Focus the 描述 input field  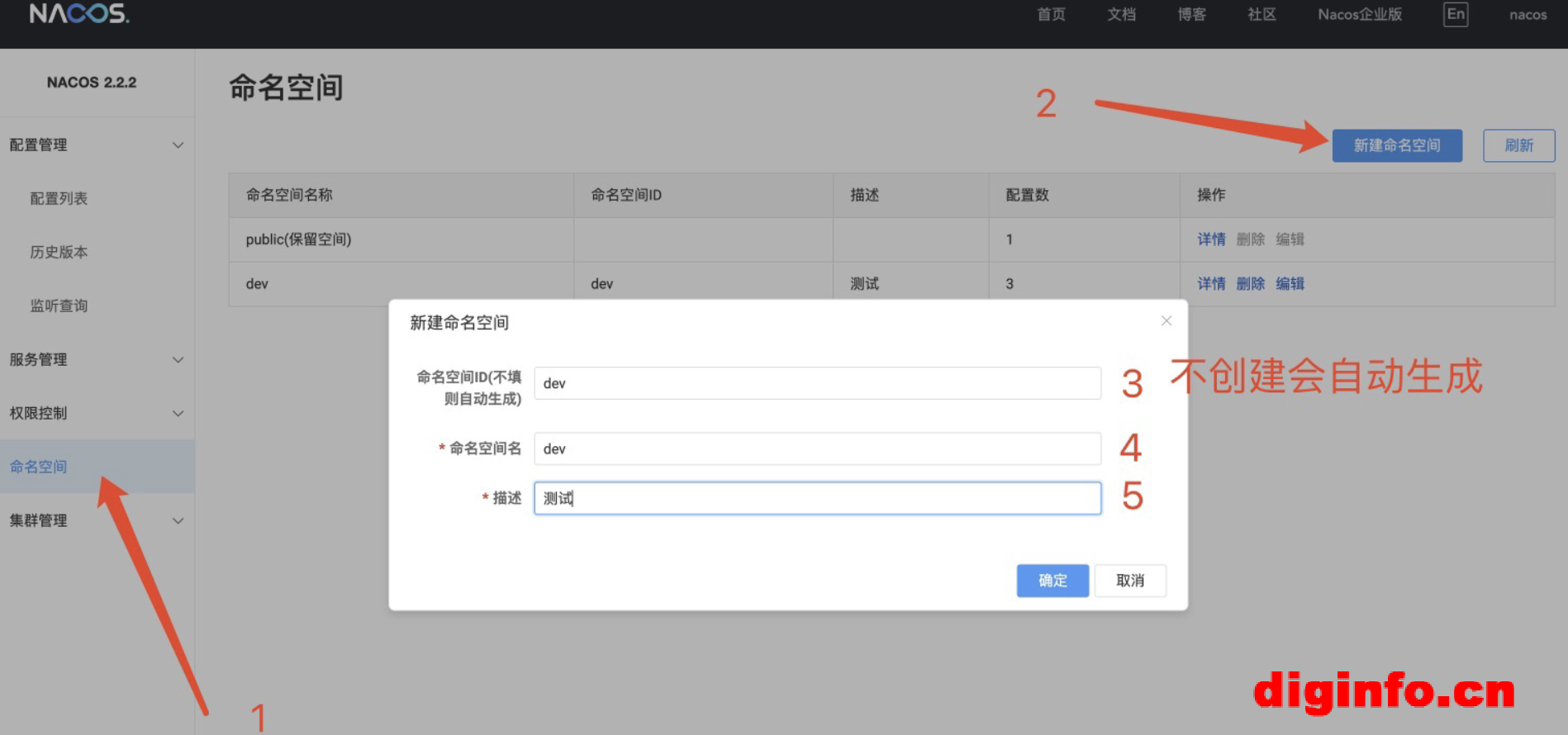817,498
